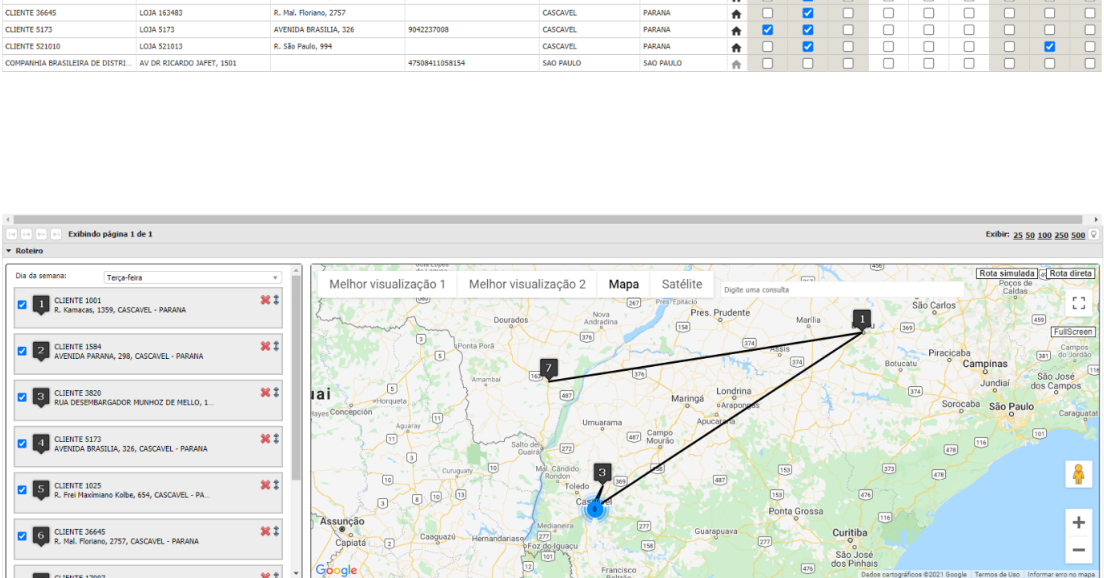
Task: Uncheck the ticked checkbox in CLIENTE 36645 table row
Action: (x=808, y=13)
